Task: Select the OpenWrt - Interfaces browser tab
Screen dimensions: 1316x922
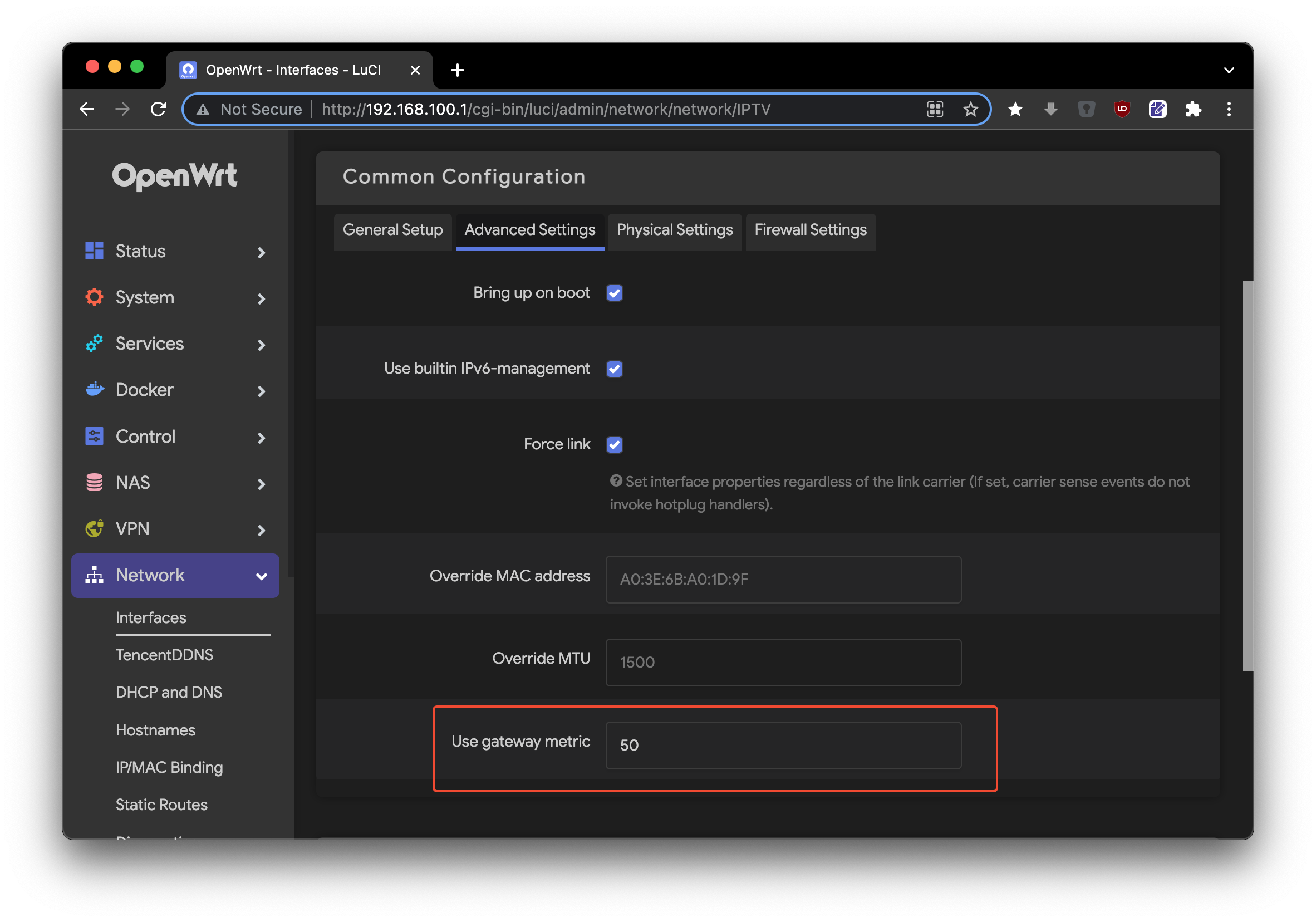Action: (299, 70)
